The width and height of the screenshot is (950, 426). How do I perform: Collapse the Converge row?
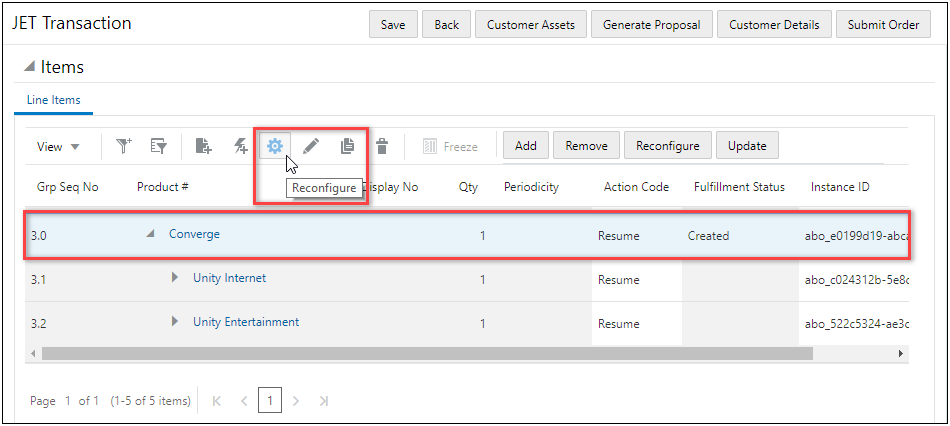[150, 234]
